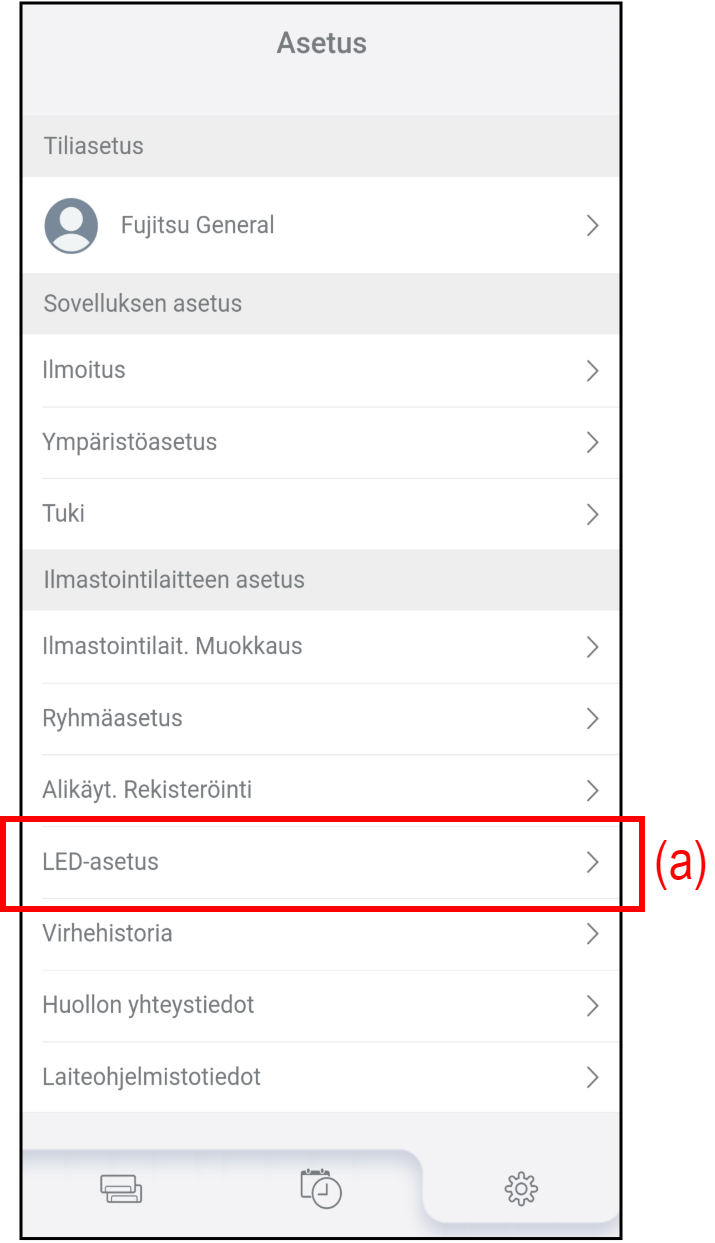Image resolution: width=715 pixels, height=1243 pixels.
Task: Open Ilmastointilait. Muokkaus entry
Action: (172, 646)
